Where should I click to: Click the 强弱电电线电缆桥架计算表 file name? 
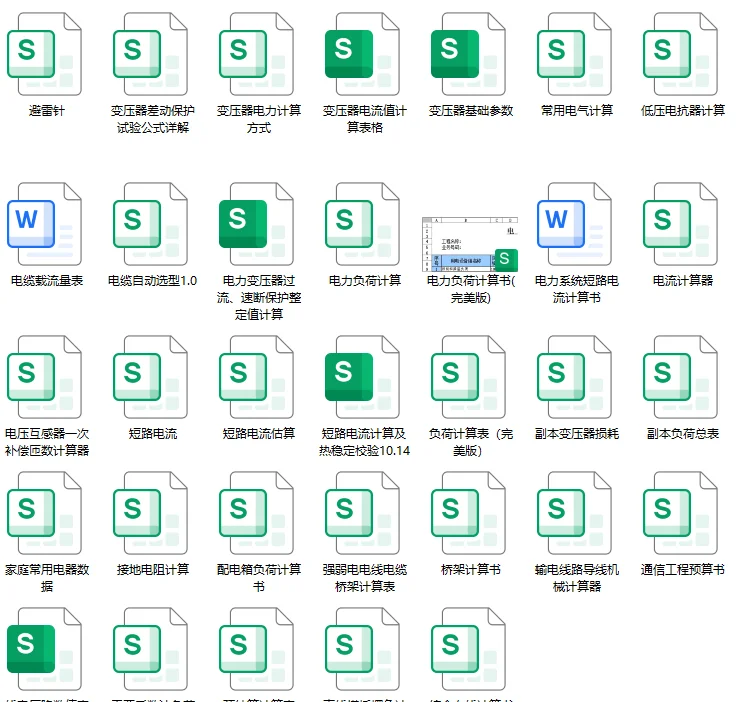click(x=365, y=578)
